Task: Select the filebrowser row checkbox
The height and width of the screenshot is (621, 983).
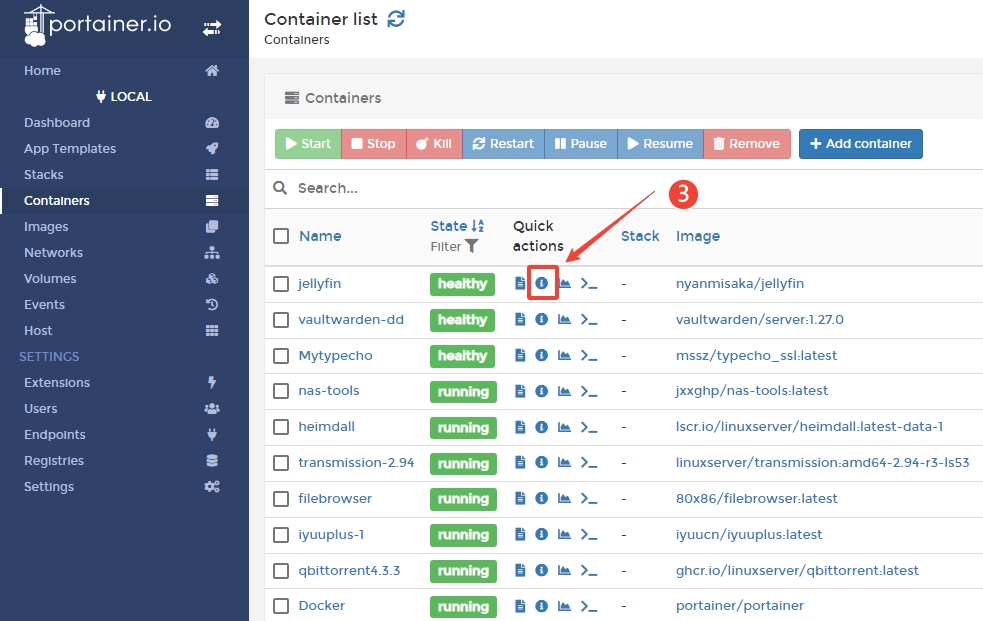Action: pyautogui.click(x=281, y=499)
